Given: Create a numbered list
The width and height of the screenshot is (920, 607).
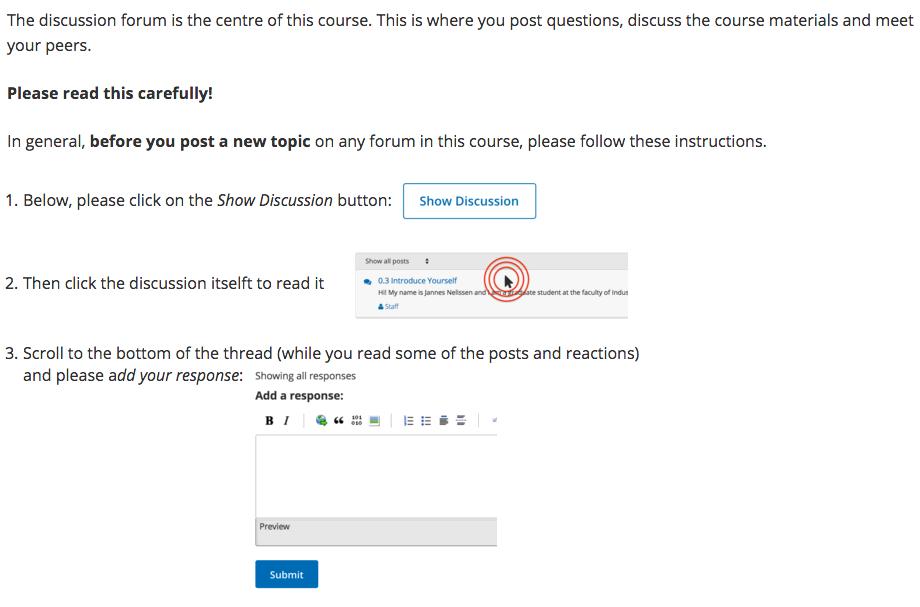Looking at the screenshot, I should tap(408, 421).
